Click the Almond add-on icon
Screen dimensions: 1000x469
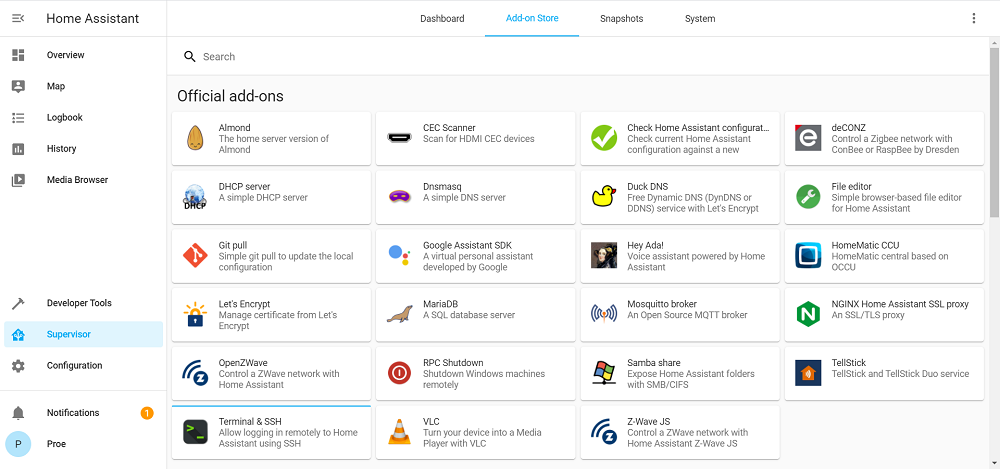click(195, 138)
